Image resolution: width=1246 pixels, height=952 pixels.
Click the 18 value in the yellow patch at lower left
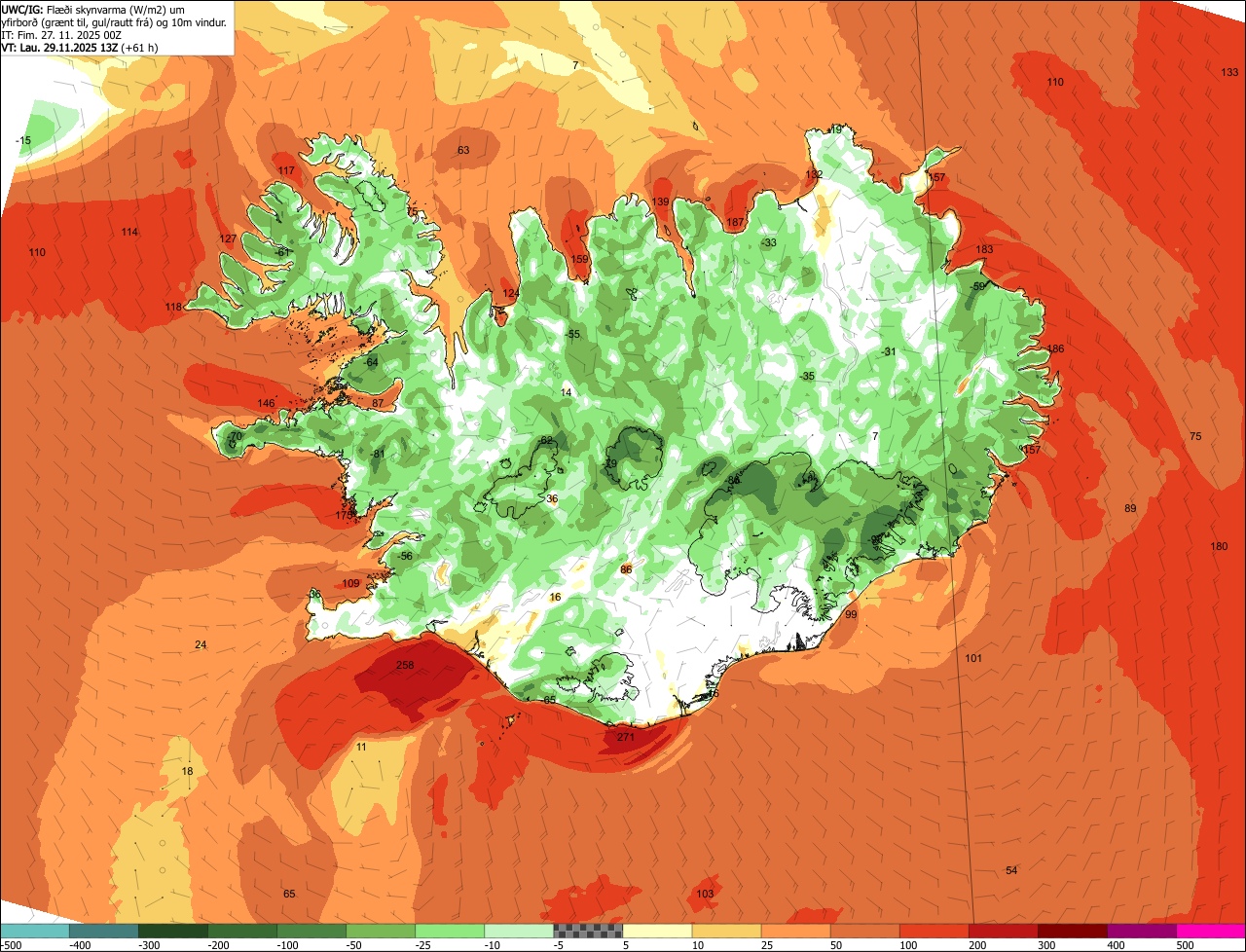click(187, 772)
